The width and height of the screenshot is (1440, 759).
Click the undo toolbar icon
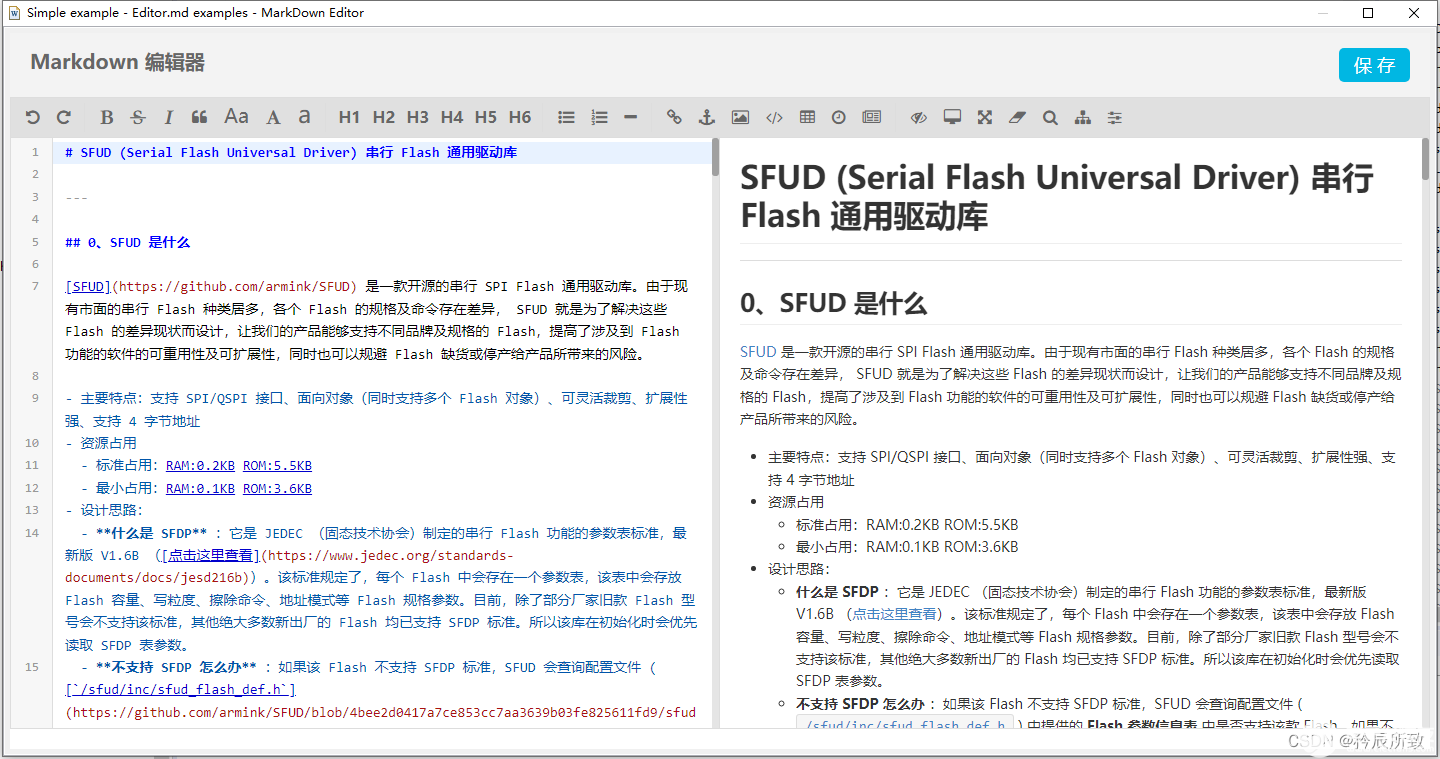33,117
